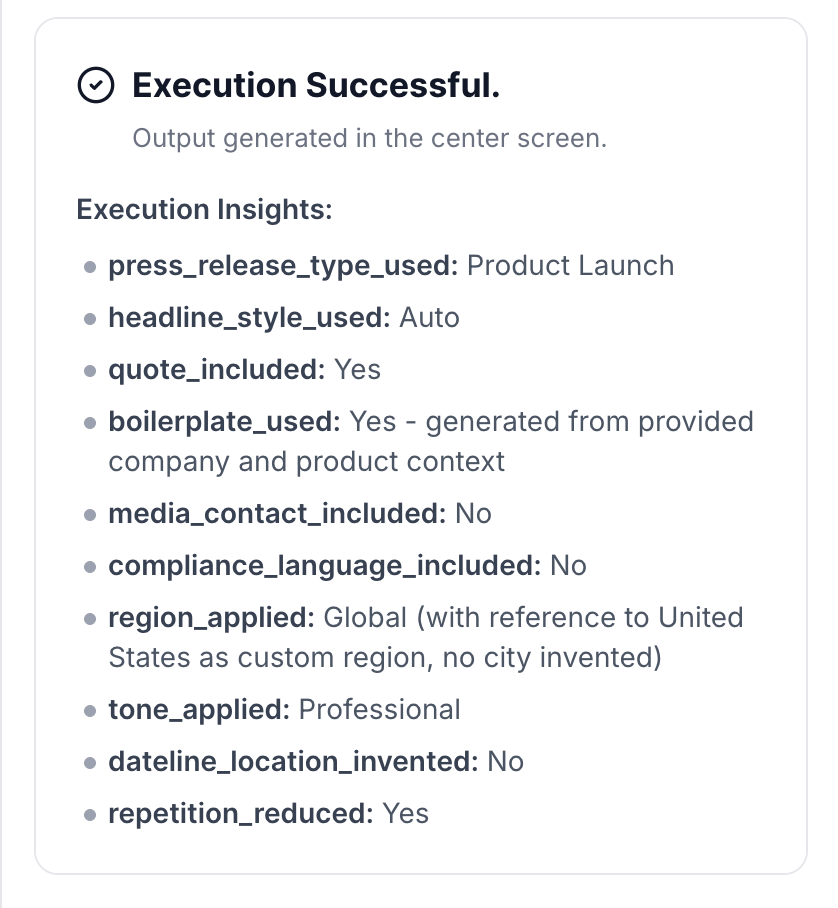Select the quote_included label
The image size is (838, 908).
217,370
